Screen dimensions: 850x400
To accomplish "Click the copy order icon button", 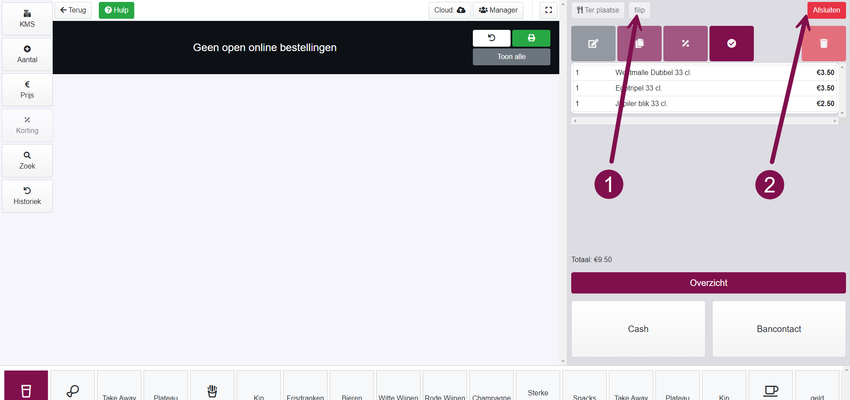I will [639, 44].
